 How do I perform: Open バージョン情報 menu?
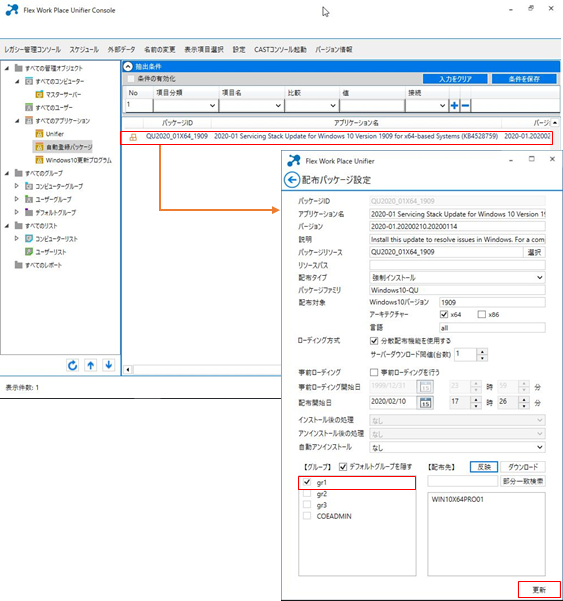pos(334,49)
